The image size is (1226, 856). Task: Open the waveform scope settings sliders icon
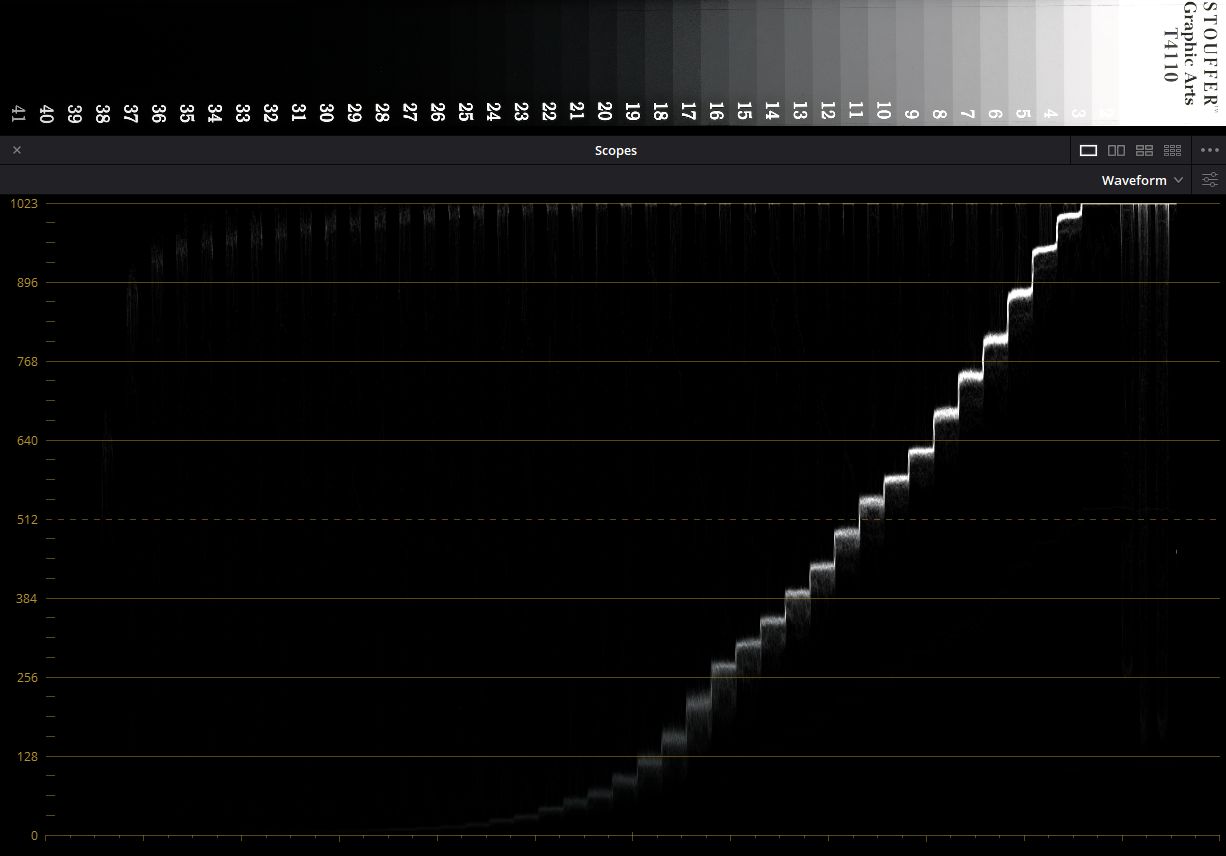click(x=1210, y=180)
